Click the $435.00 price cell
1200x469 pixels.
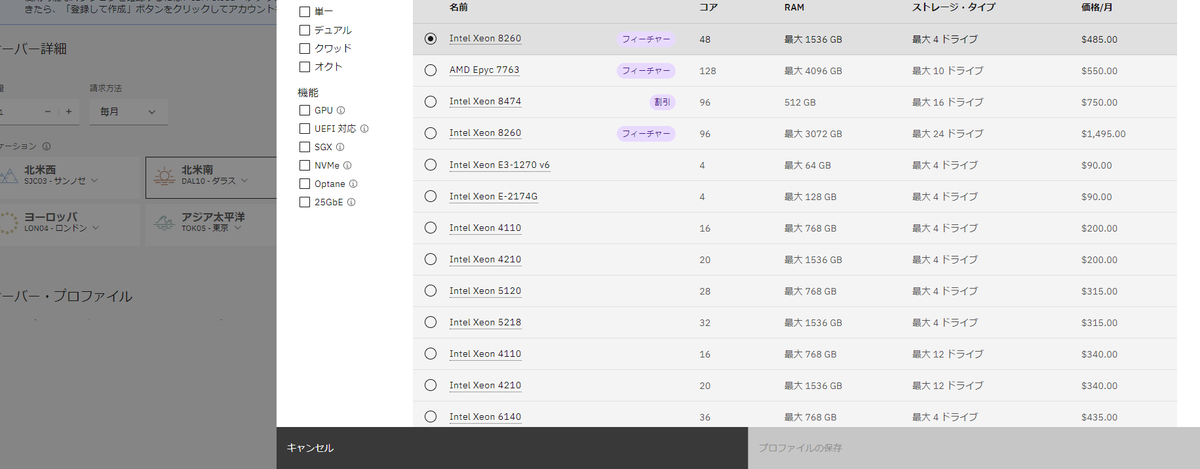click(1099, 417)
